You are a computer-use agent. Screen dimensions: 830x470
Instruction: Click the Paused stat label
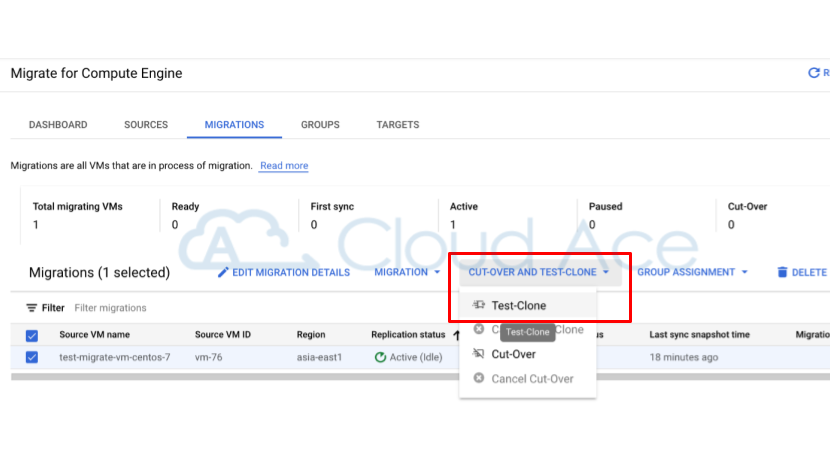606,206
